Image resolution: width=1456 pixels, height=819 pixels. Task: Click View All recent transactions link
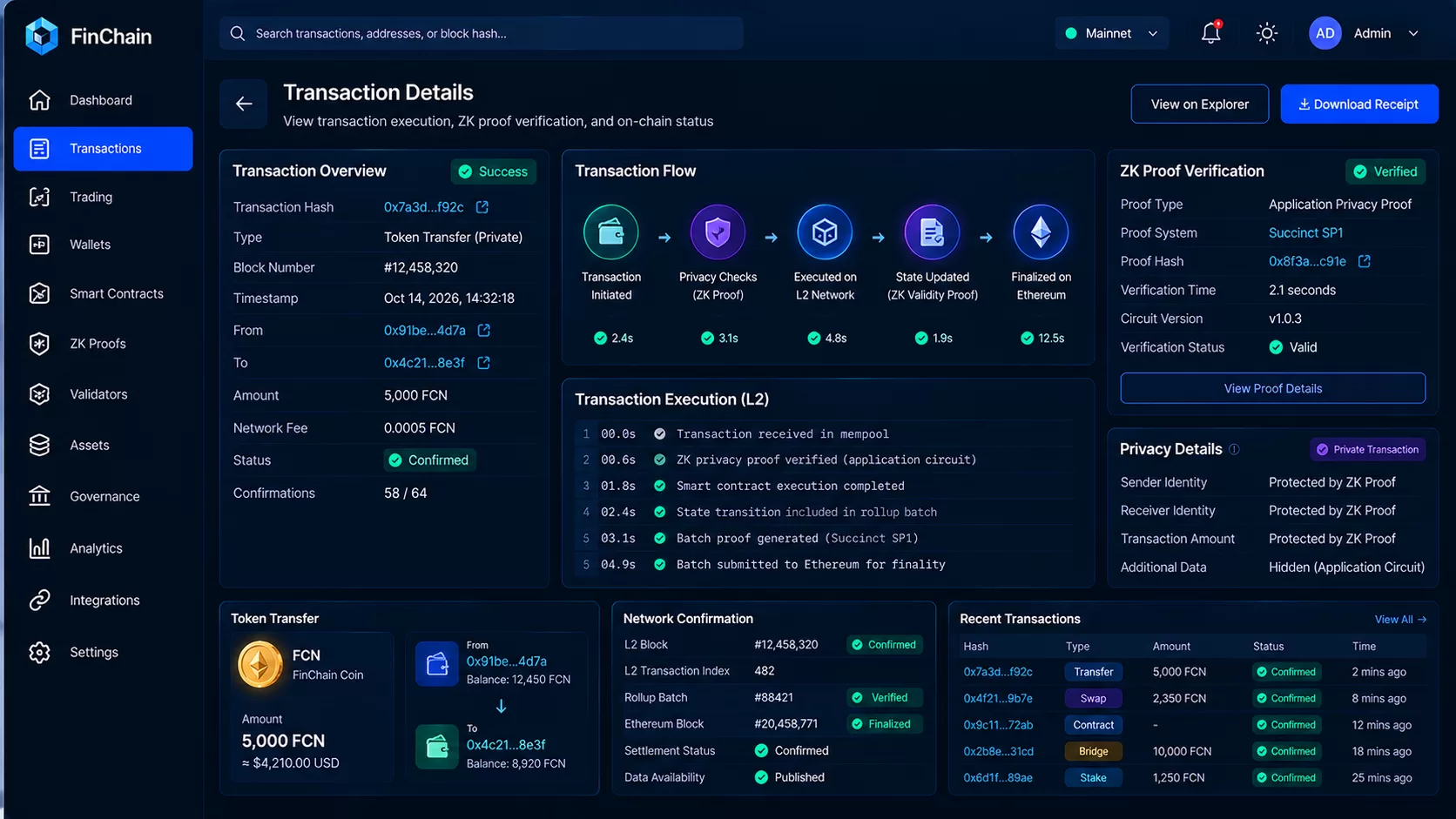(1400, 620)
